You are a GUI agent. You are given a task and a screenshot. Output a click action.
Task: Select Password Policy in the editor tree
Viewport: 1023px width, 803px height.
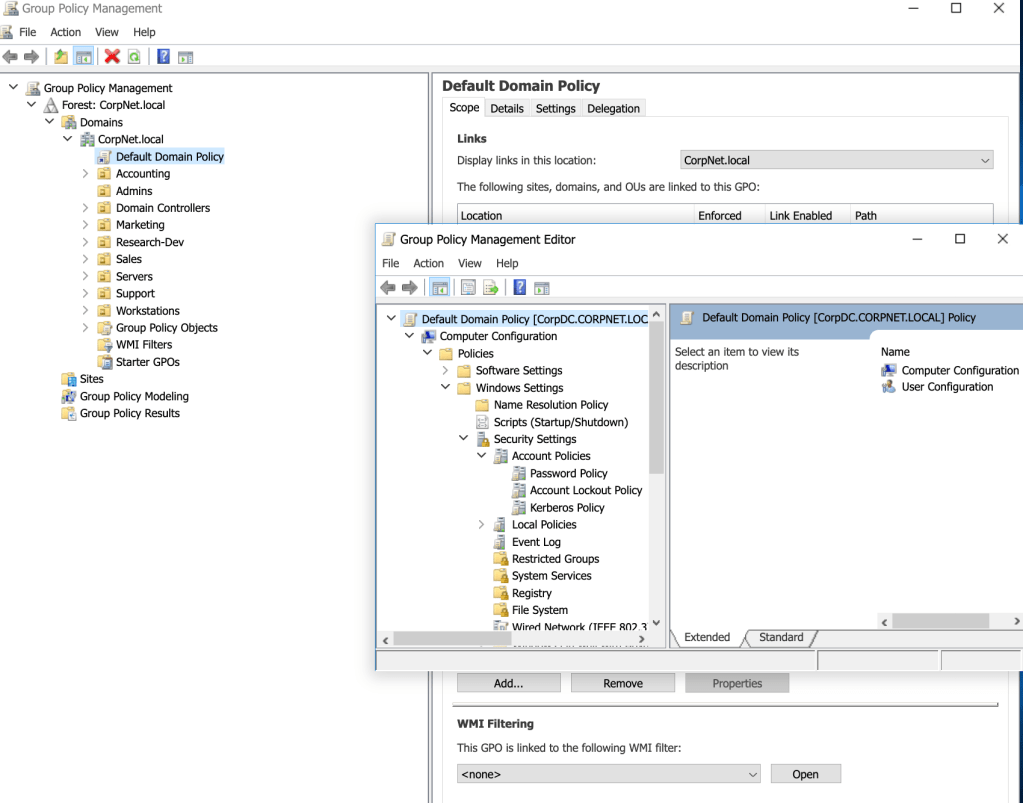568,473
